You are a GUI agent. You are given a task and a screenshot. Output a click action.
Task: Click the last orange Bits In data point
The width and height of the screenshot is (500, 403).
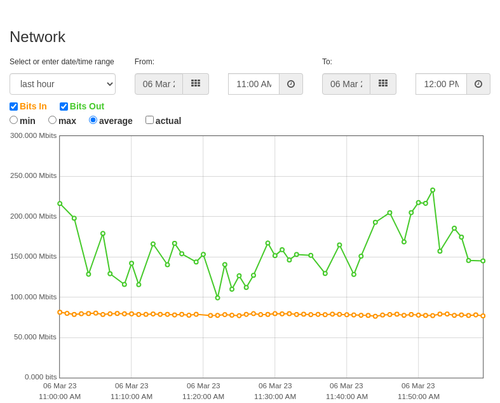[x=483, y=316]
